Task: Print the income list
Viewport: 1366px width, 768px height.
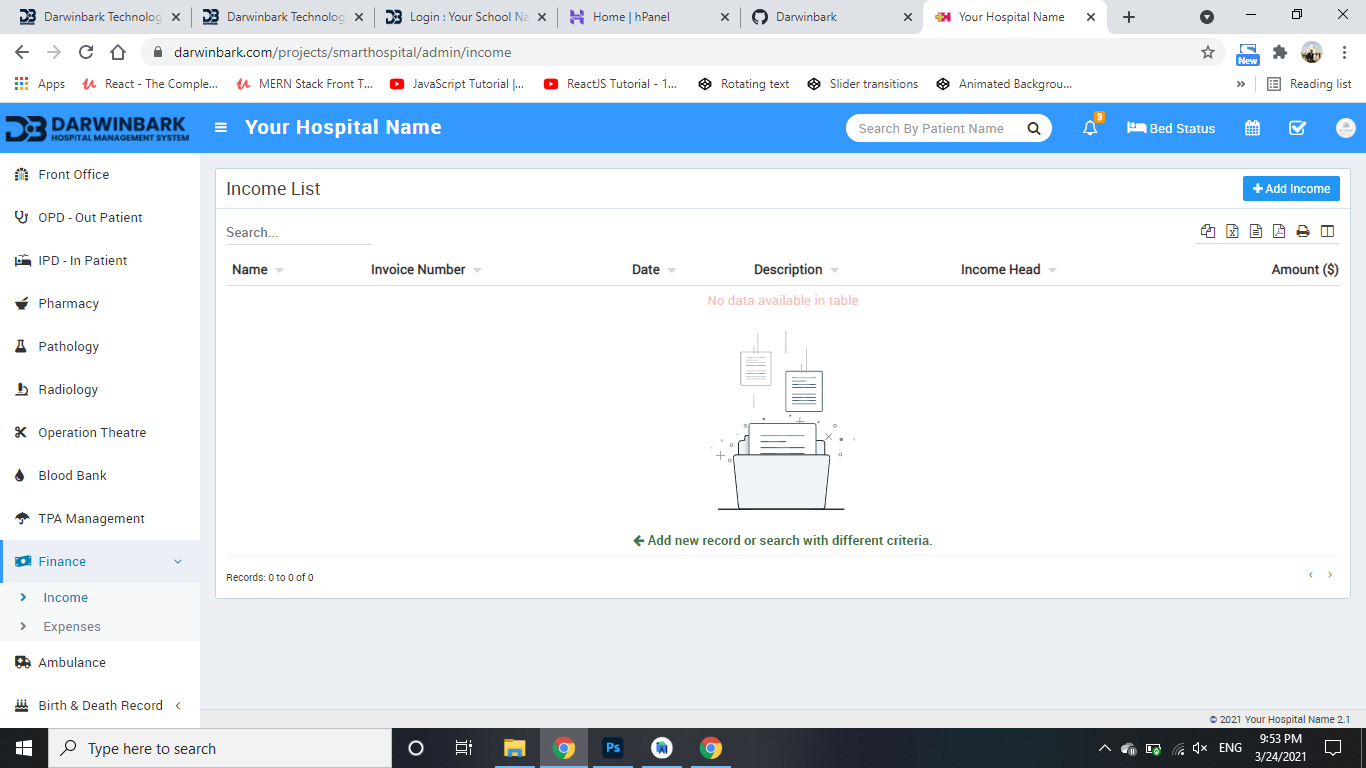Action: tap(1303, 231)
